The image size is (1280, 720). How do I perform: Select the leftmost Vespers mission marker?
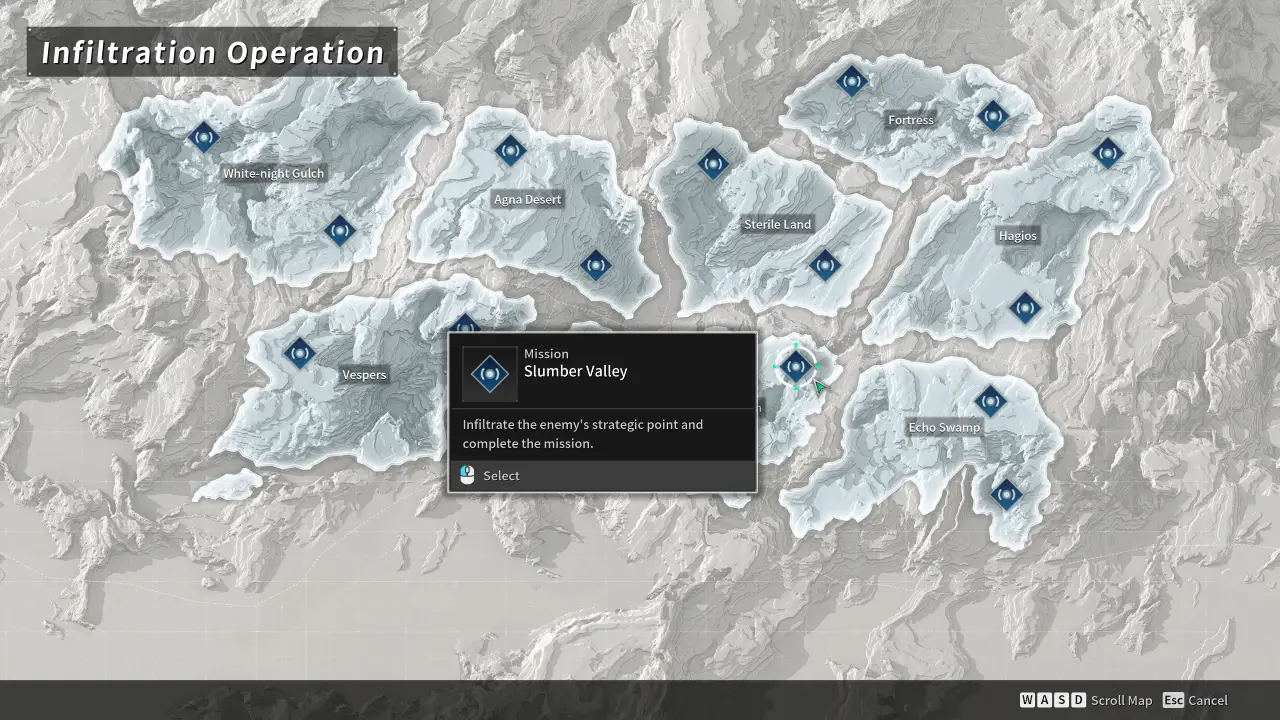[299, 352]
